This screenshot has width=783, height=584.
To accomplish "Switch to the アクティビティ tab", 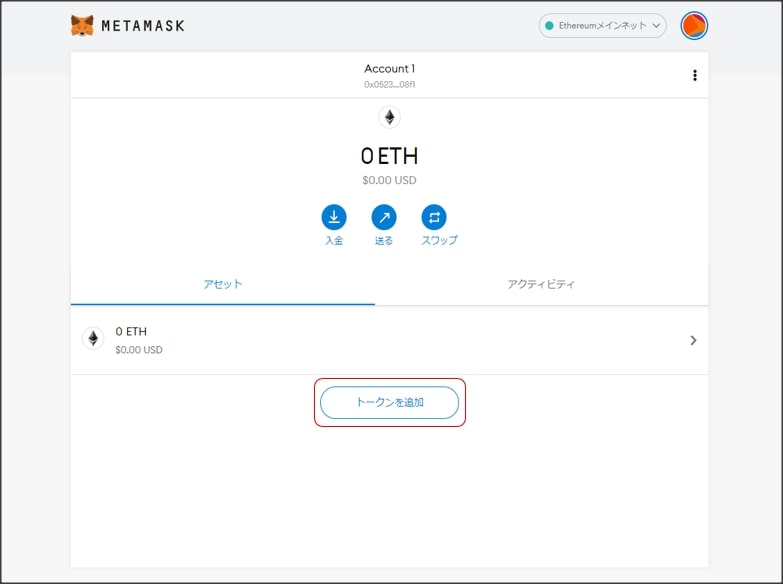I will tap(541, 284).
